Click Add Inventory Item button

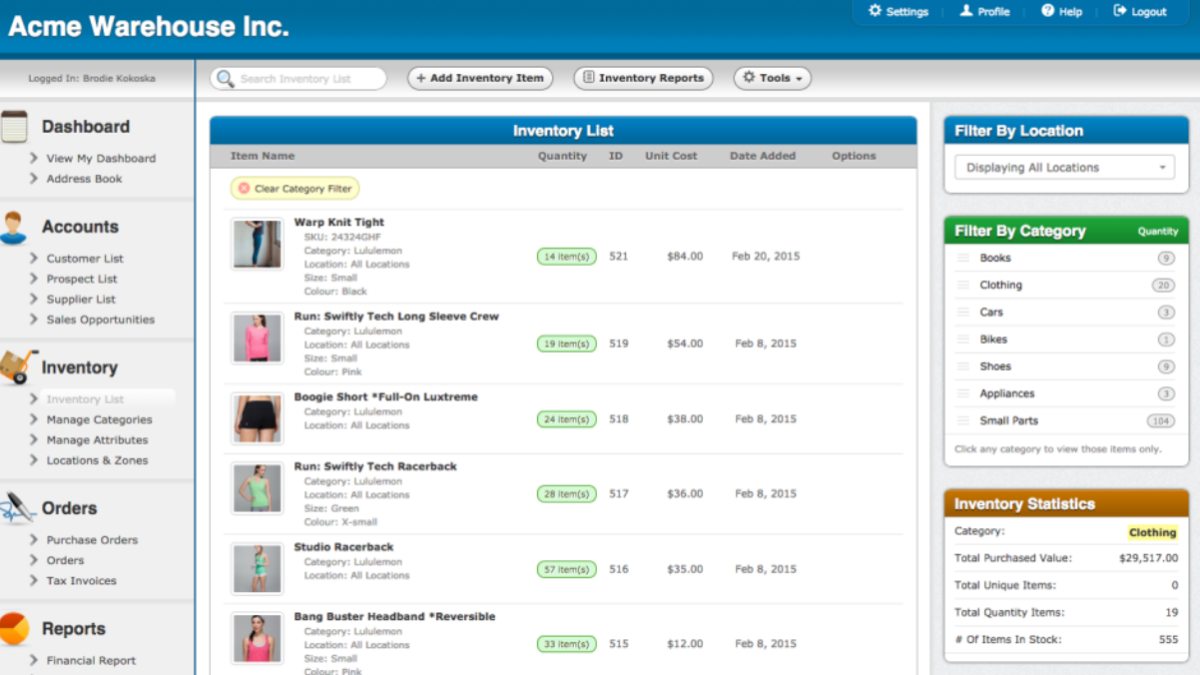point(480,78)
